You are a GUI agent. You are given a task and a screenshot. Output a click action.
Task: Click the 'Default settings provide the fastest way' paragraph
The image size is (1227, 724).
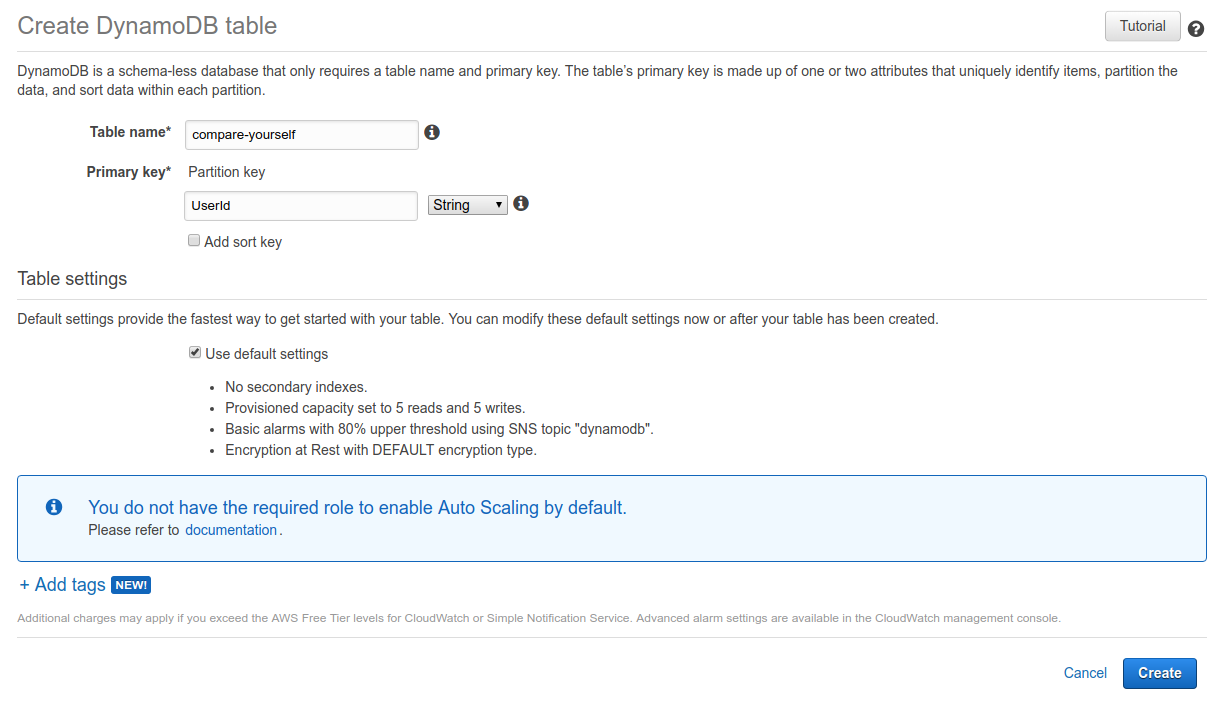coord(478,319)
